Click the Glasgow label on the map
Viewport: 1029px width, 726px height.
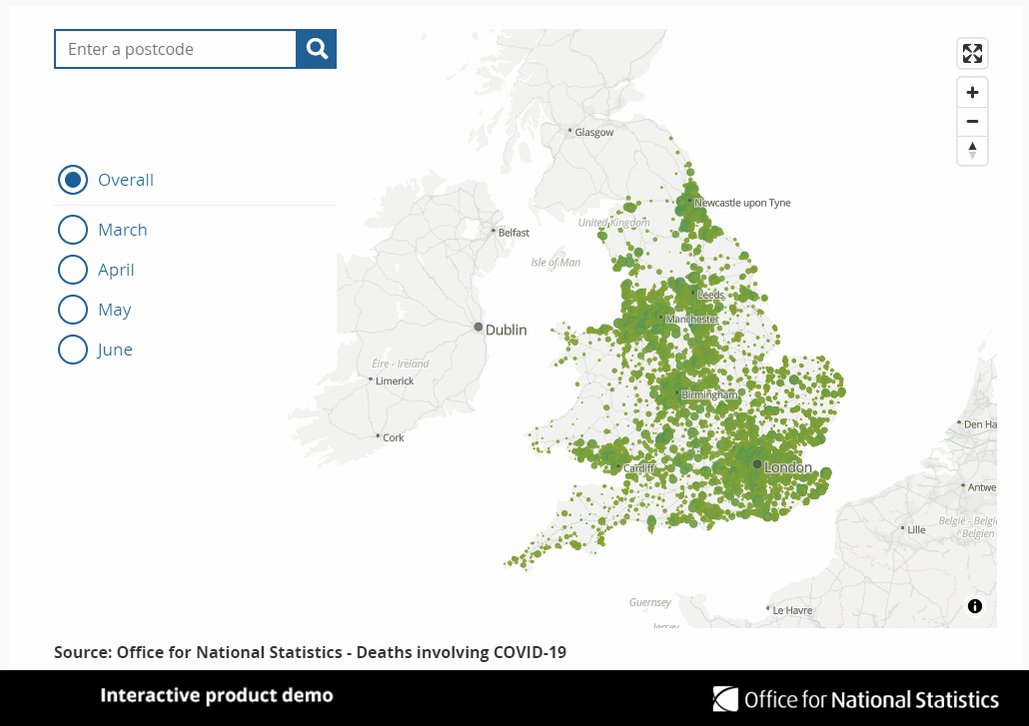[594, 133]
